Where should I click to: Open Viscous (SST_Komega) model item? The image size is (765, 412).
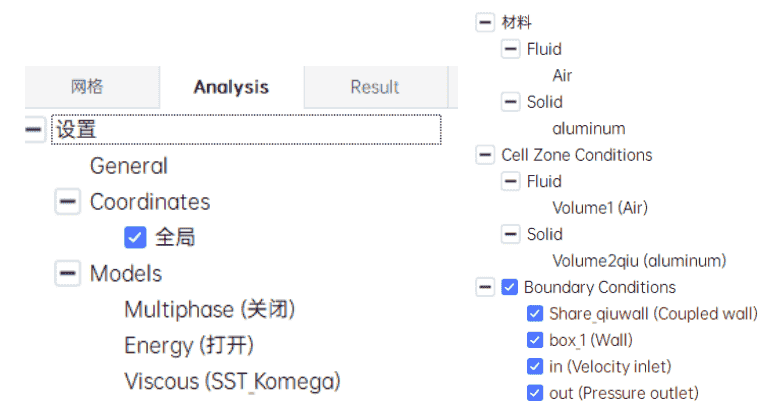click(232, 381)
